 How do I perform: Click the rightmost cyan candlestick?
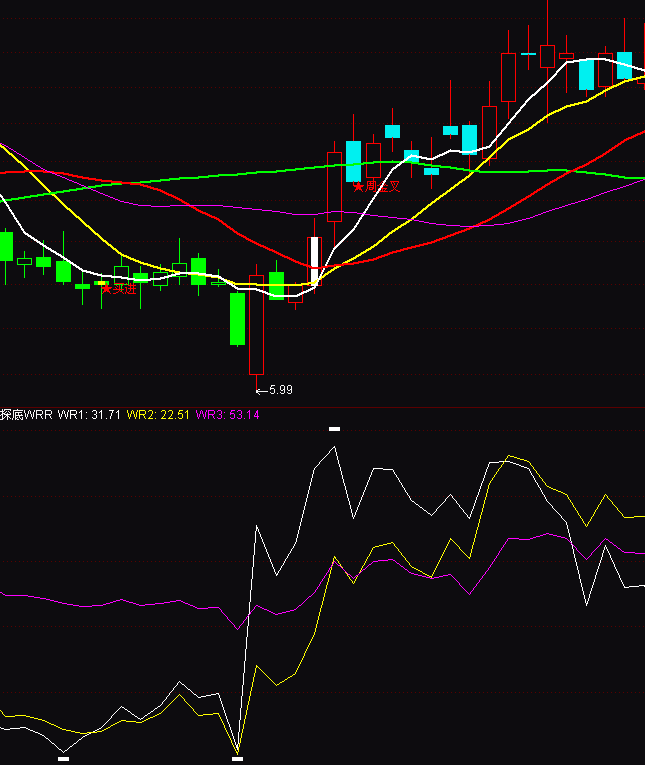624,65
